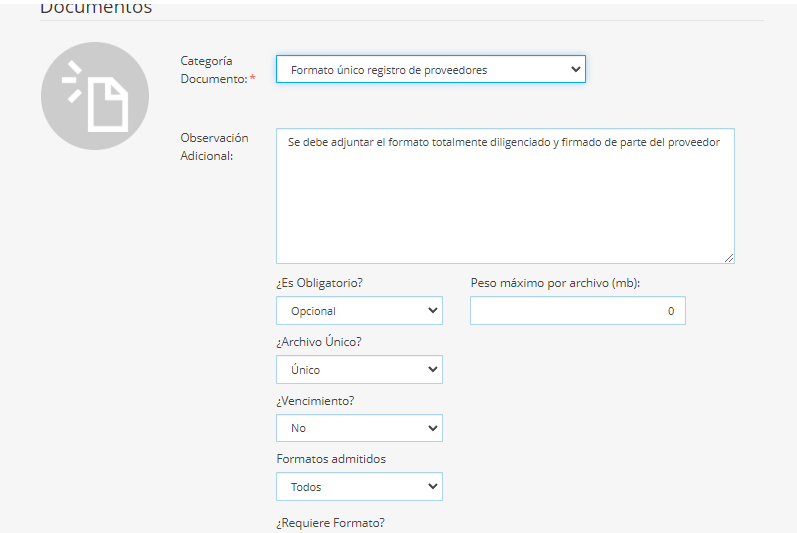The image size is (797, 533).
Task: Click the ¿Es Obligatorio? label text
Action: coord(319,283)
